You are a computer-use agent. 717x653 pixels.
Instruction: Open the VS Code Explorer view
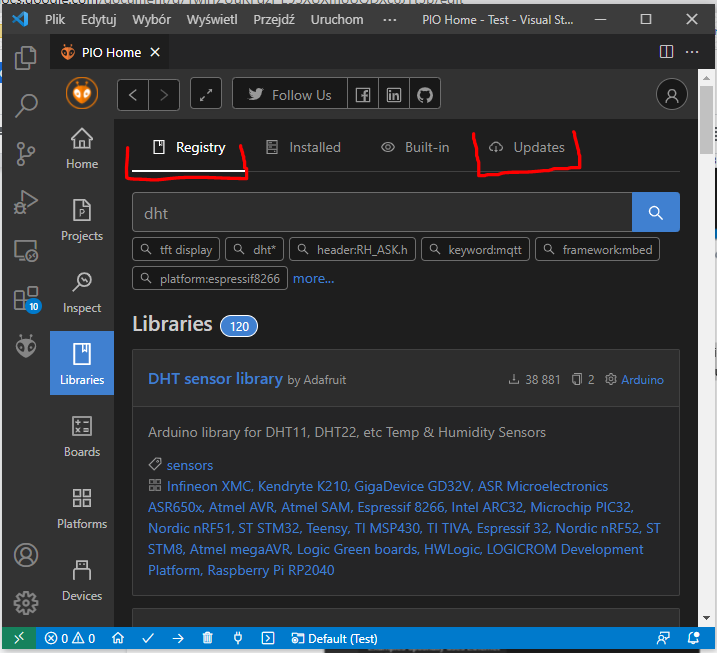click(x=26, y=58)
